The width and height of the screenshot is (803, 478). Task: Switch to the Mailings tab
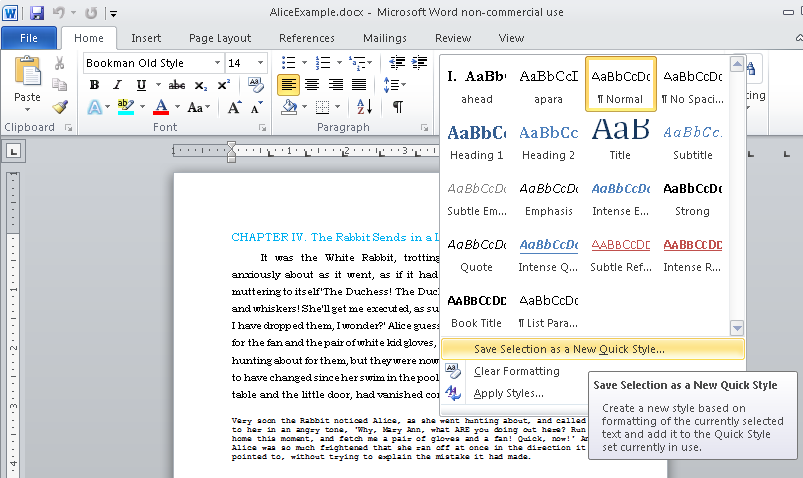point(385,38)
